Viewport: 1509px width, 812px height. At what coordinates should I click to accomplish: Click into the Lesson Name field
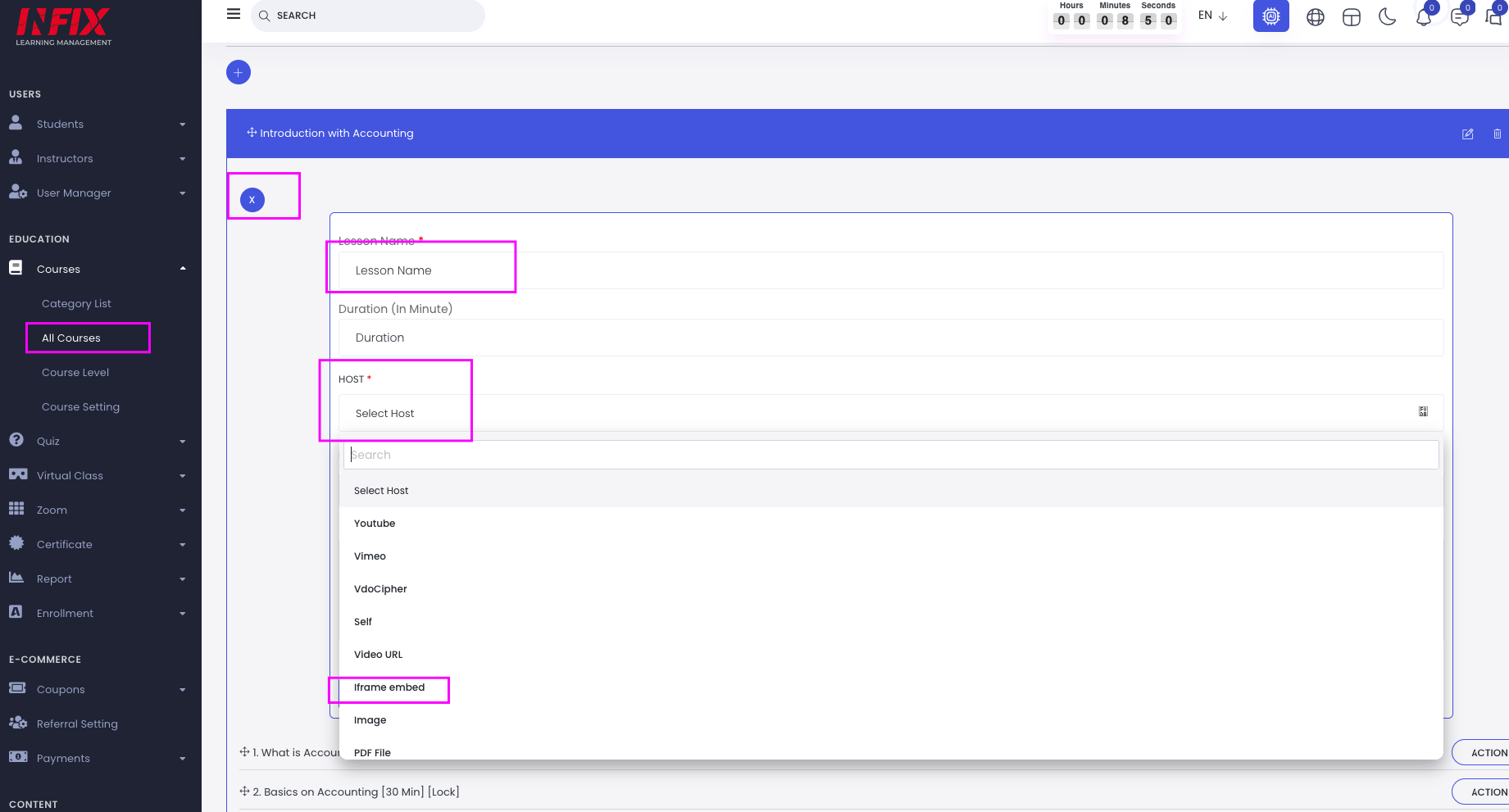[891, 270]
